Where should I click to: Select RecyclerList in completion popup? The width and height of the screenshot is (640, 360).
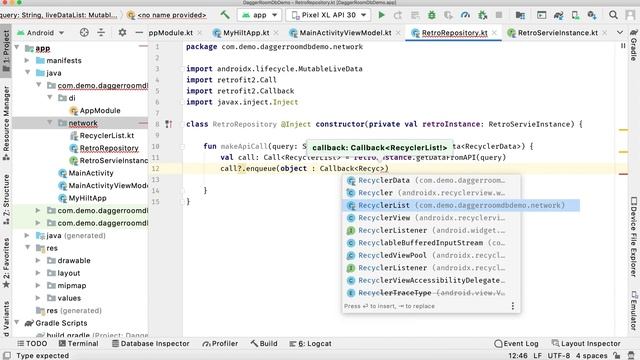coord(461,205)
